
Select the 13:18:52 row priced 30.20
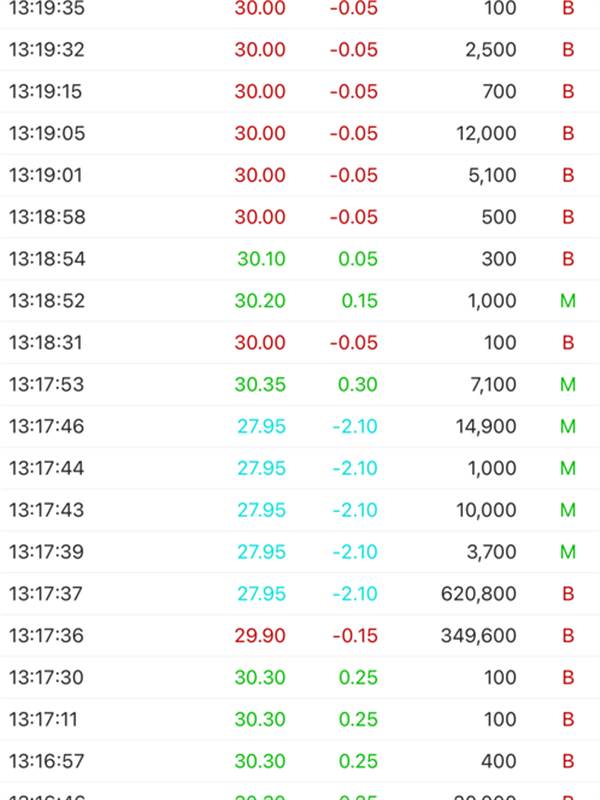(x=300, y=301)
